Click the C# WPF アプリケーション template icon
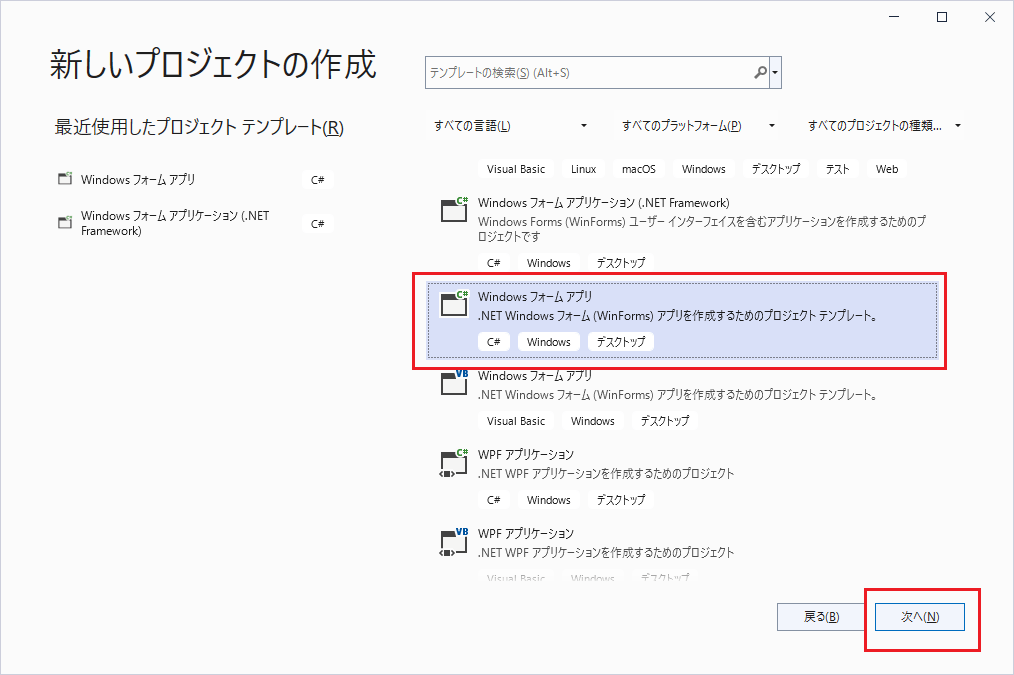 point(454,462)
